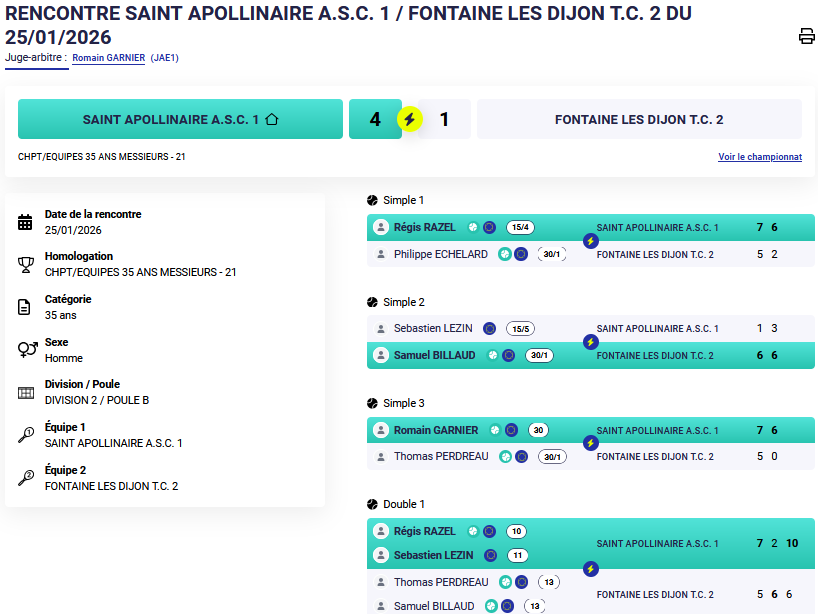The image size is (818, 614).
Task: Click Romain GARNIER's name in Simple 3
Action: click(436, 430)
